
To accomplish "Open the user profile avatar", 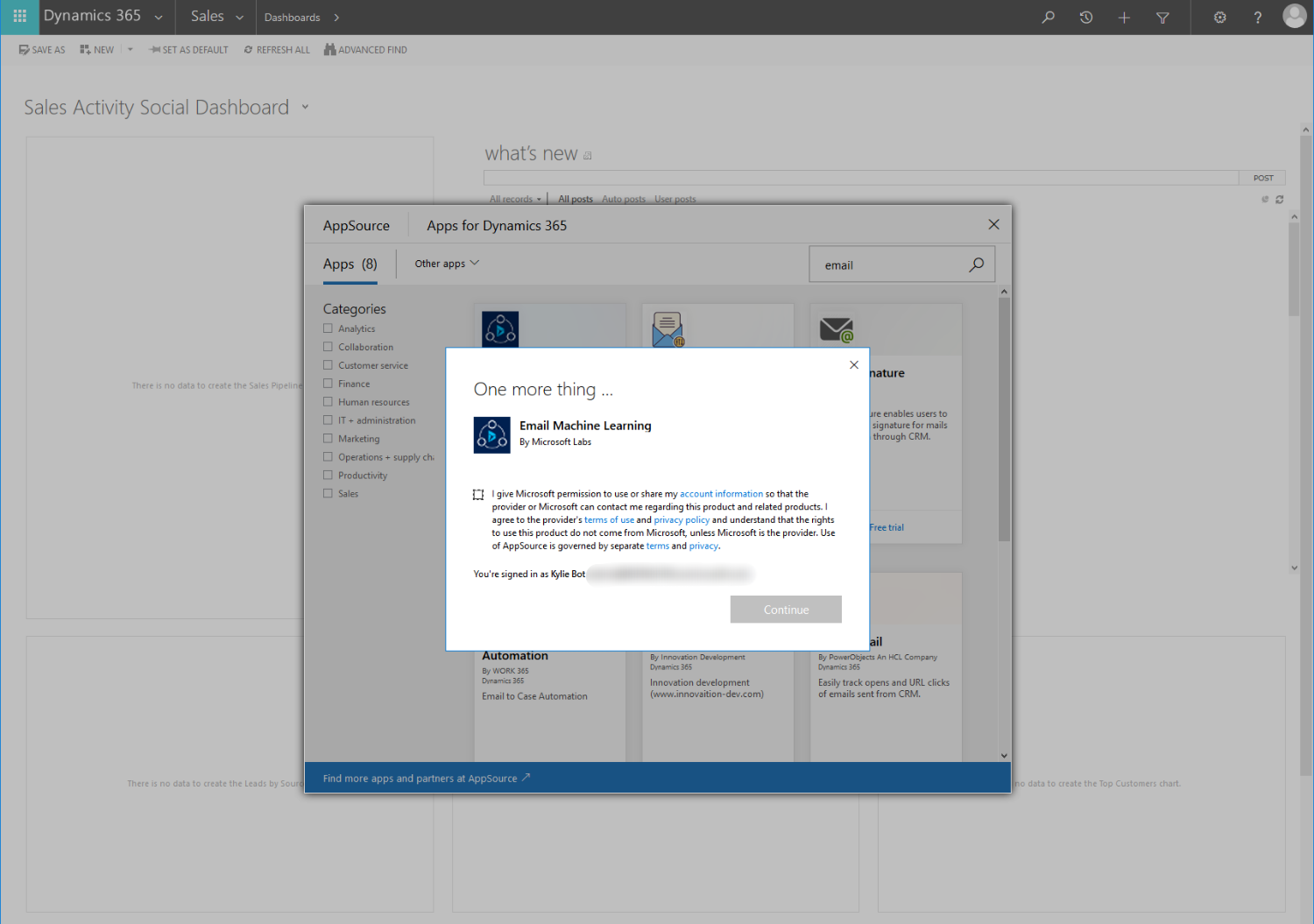I will [1294, 16].
